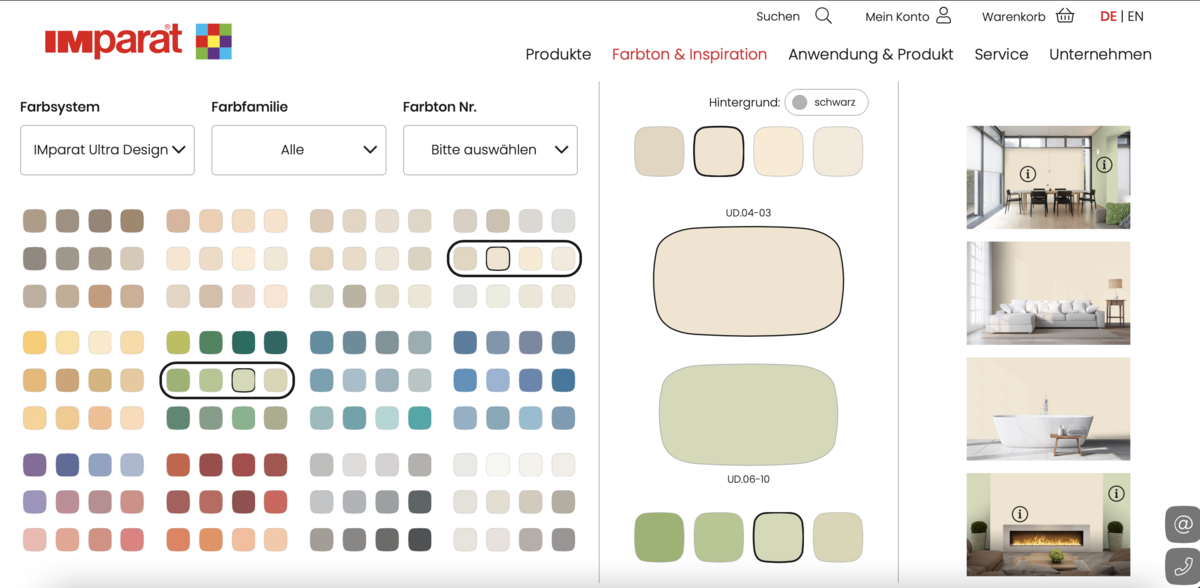Click the bathtub room preview thumbnail

coord(1048,409)
